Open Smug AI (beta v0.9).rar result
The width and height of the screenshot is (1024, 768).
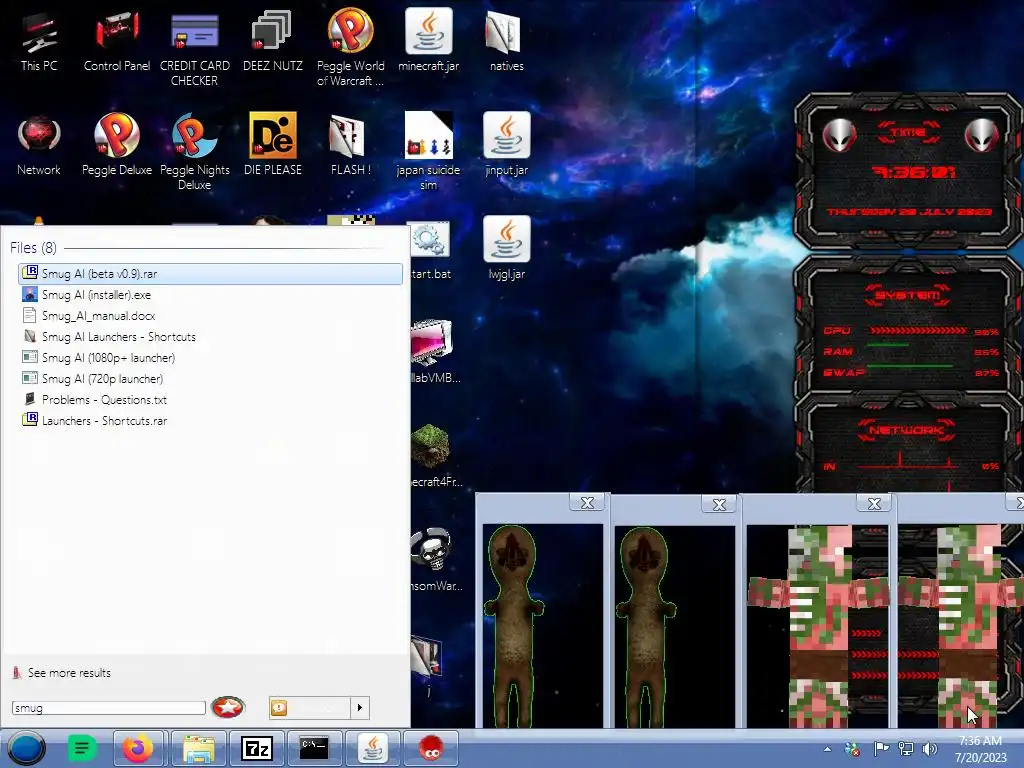[x=210, y=274]
